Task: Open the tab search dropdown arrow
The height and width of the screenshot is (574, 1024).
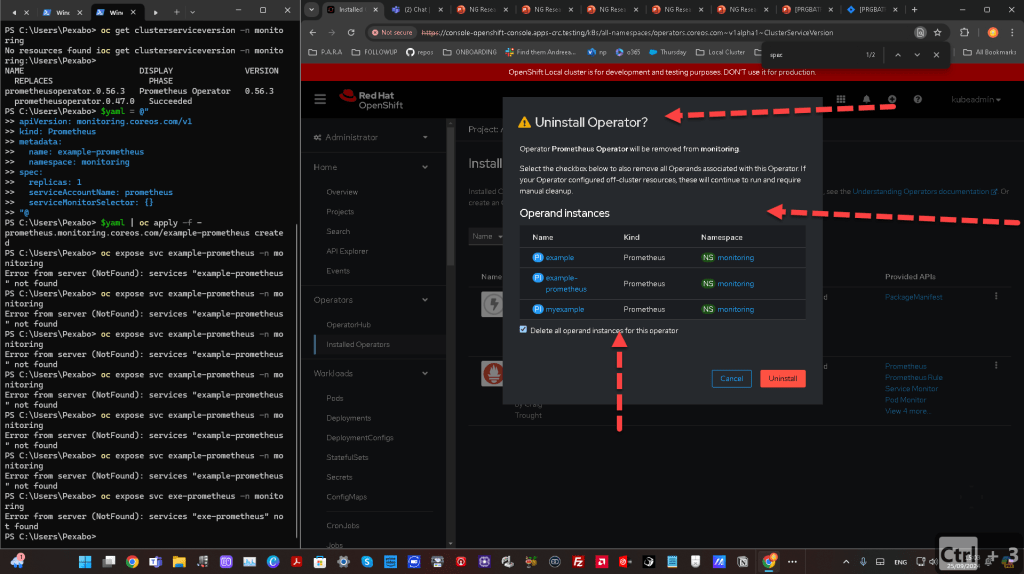Action: [x=312, y=10]
